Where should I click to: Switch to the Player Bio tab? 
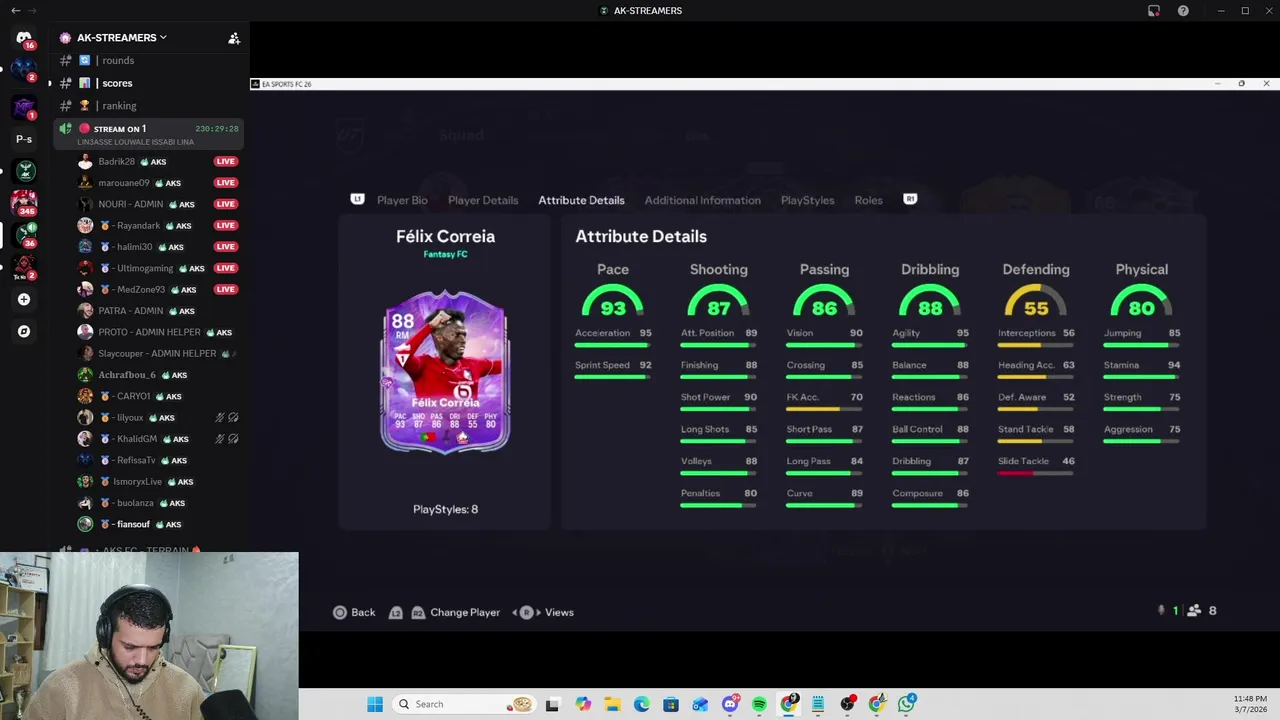(x=402, y=200)
